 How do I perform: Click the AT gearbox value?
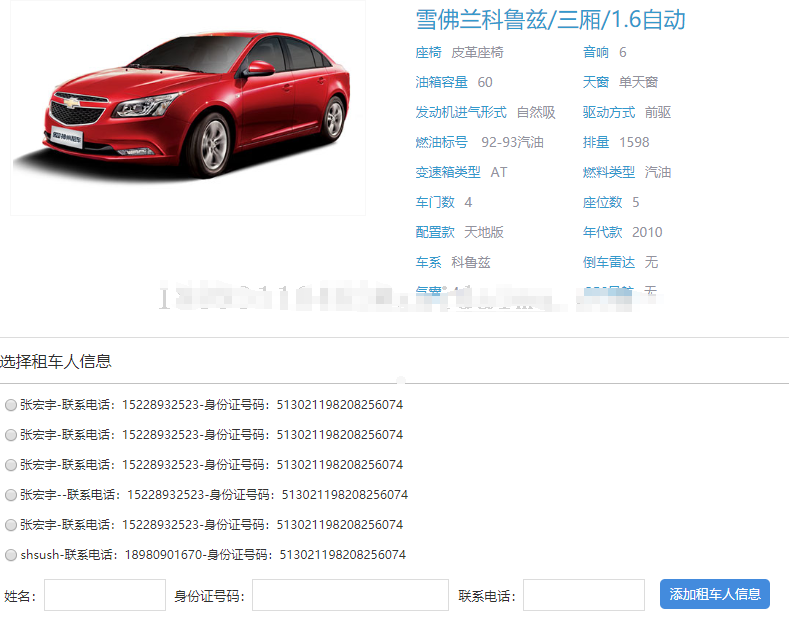pyautogui.click(x=499, y=172)
